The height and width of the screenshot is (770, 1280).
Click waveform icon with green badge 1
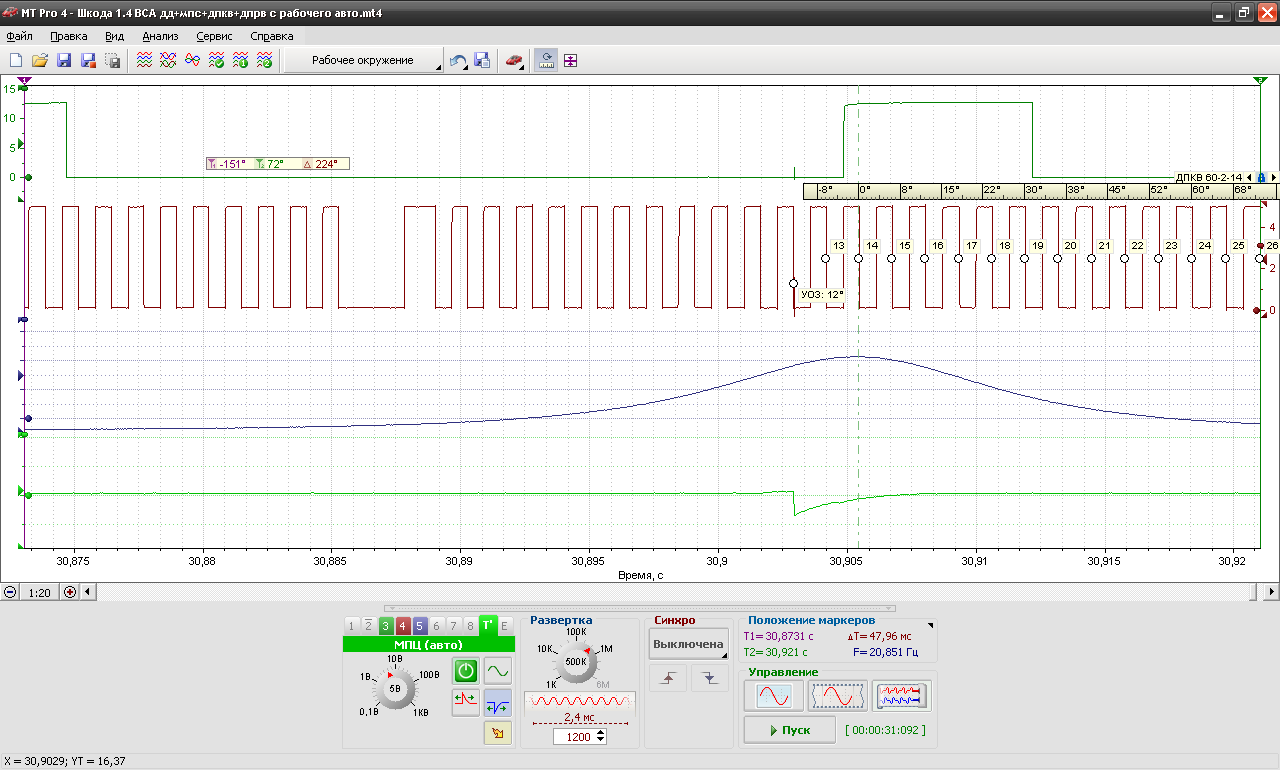click(x=241, y=61)
